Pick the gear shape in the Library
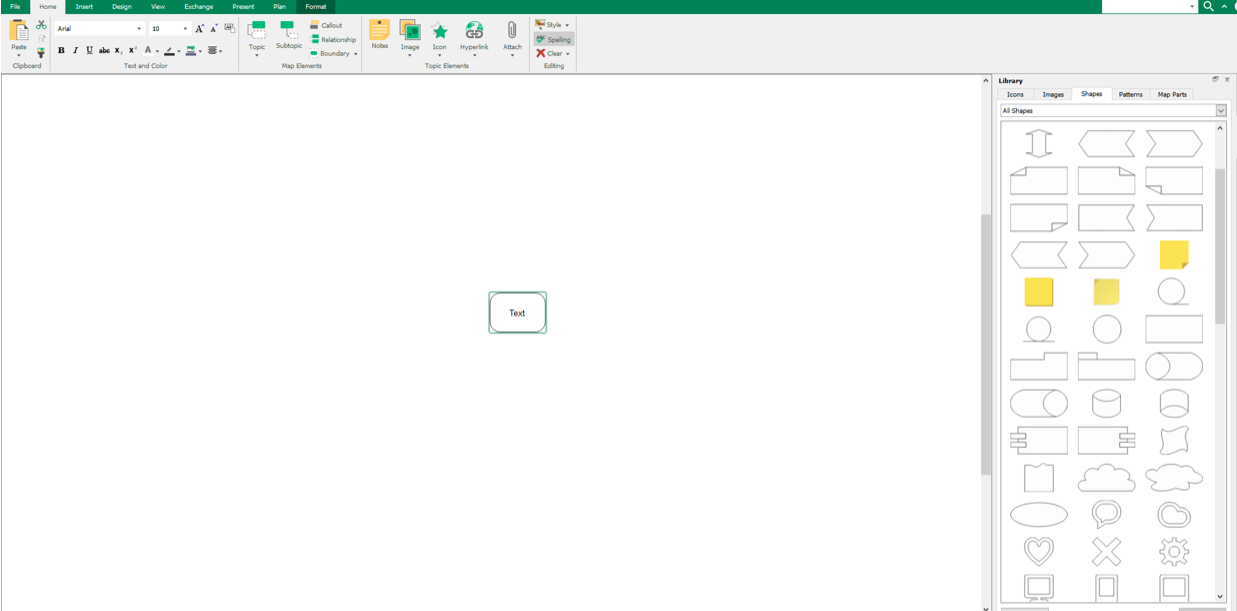 coord(1174,551)
